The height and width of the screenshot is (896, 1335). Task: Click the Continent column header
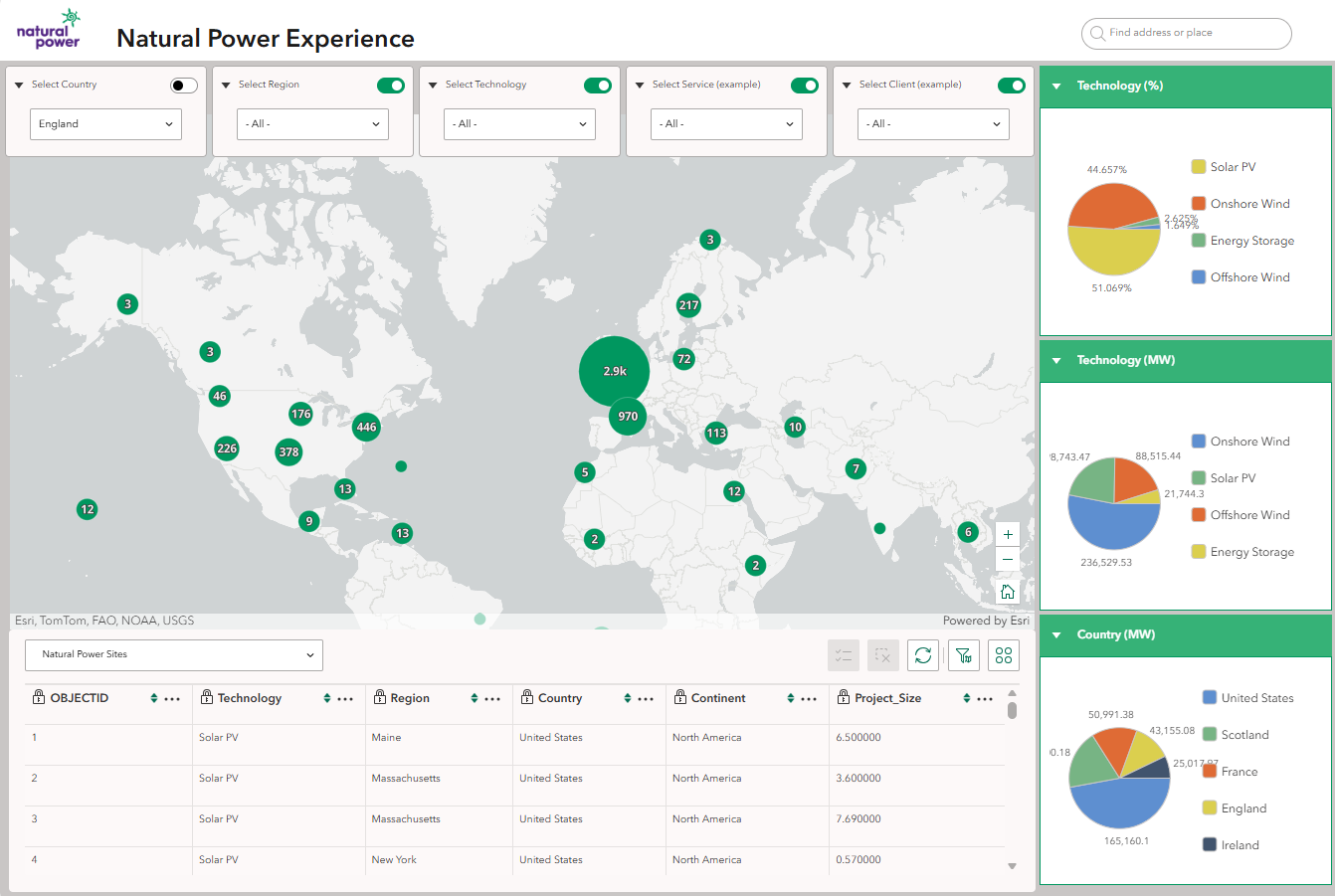(x=718, y=699)
